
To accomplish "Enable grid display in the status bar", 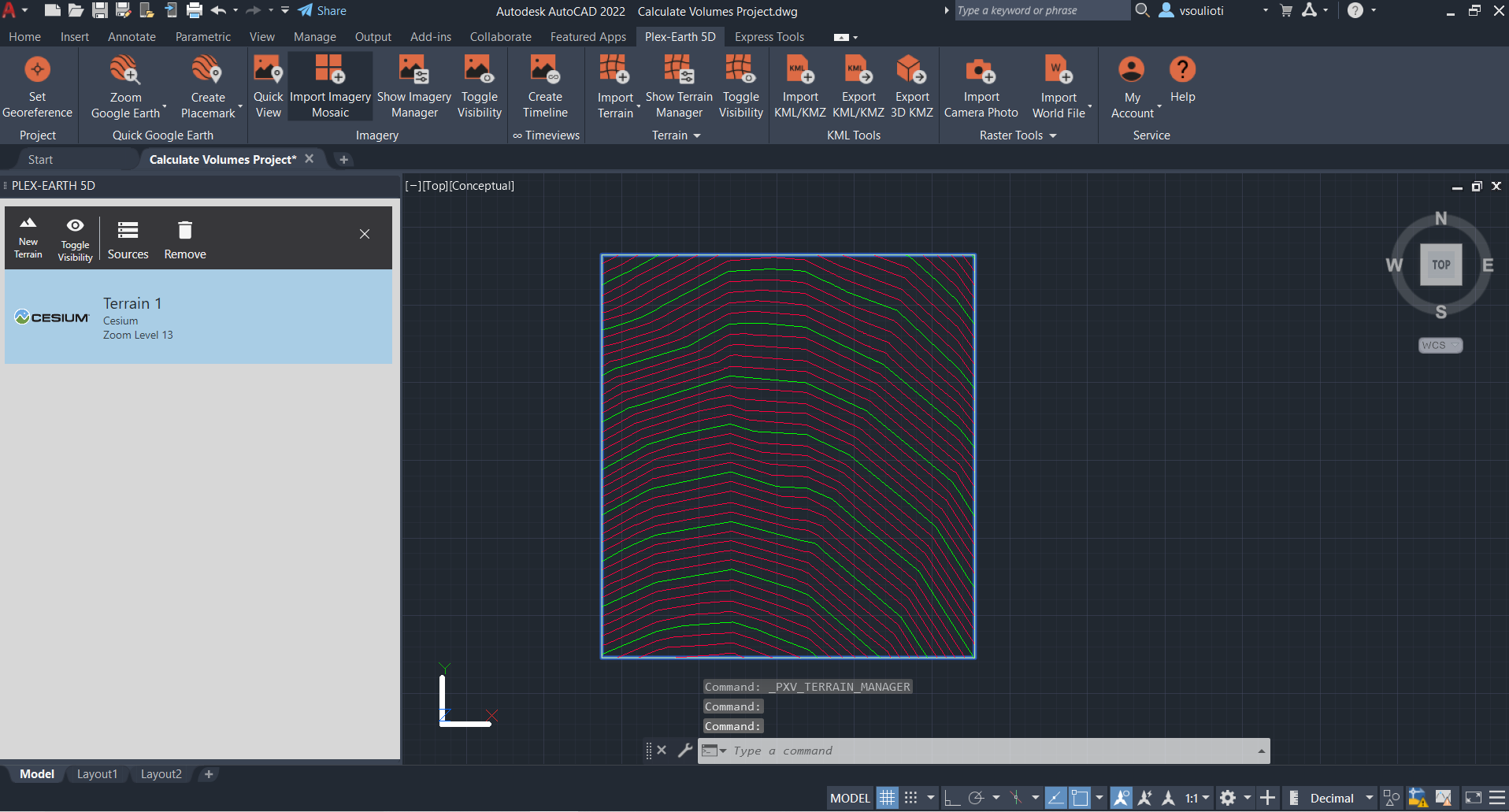I will (887, 797).
